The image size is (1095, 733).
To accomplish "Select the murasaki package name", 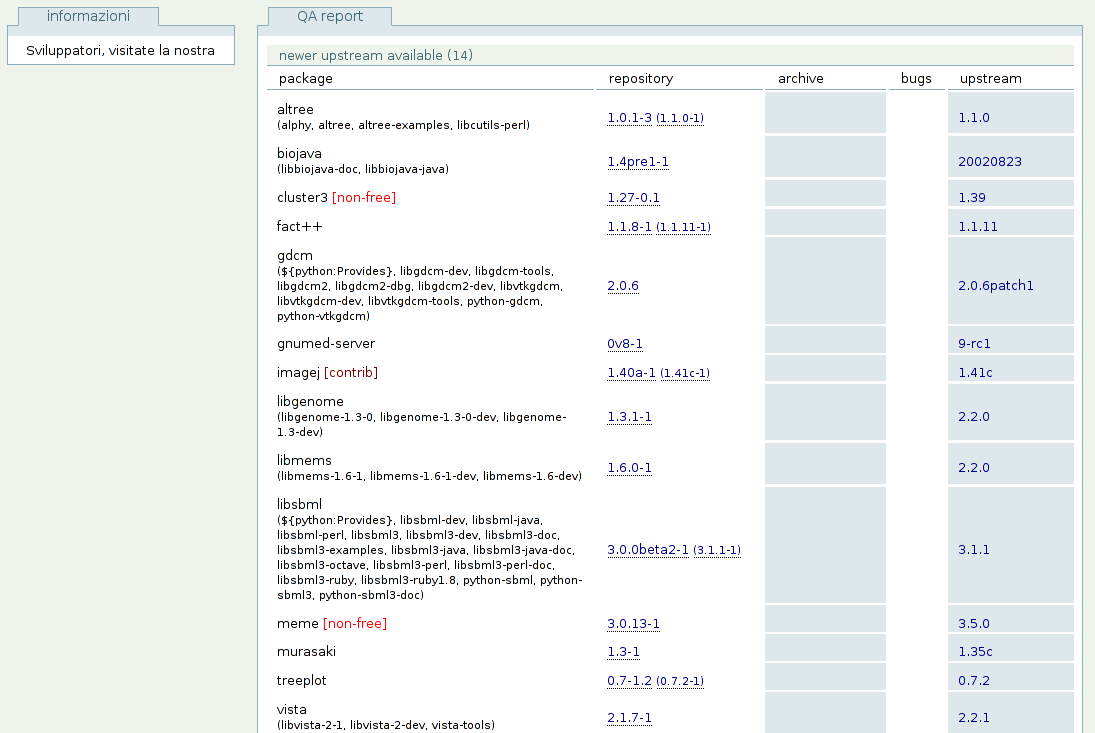I will tap(306, 651).
